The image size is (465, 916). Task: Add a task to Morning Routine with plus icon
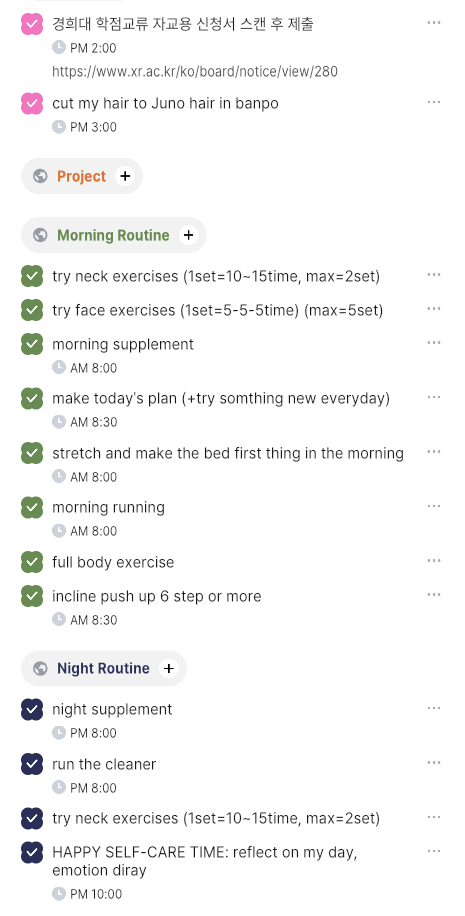coord(188,235)
